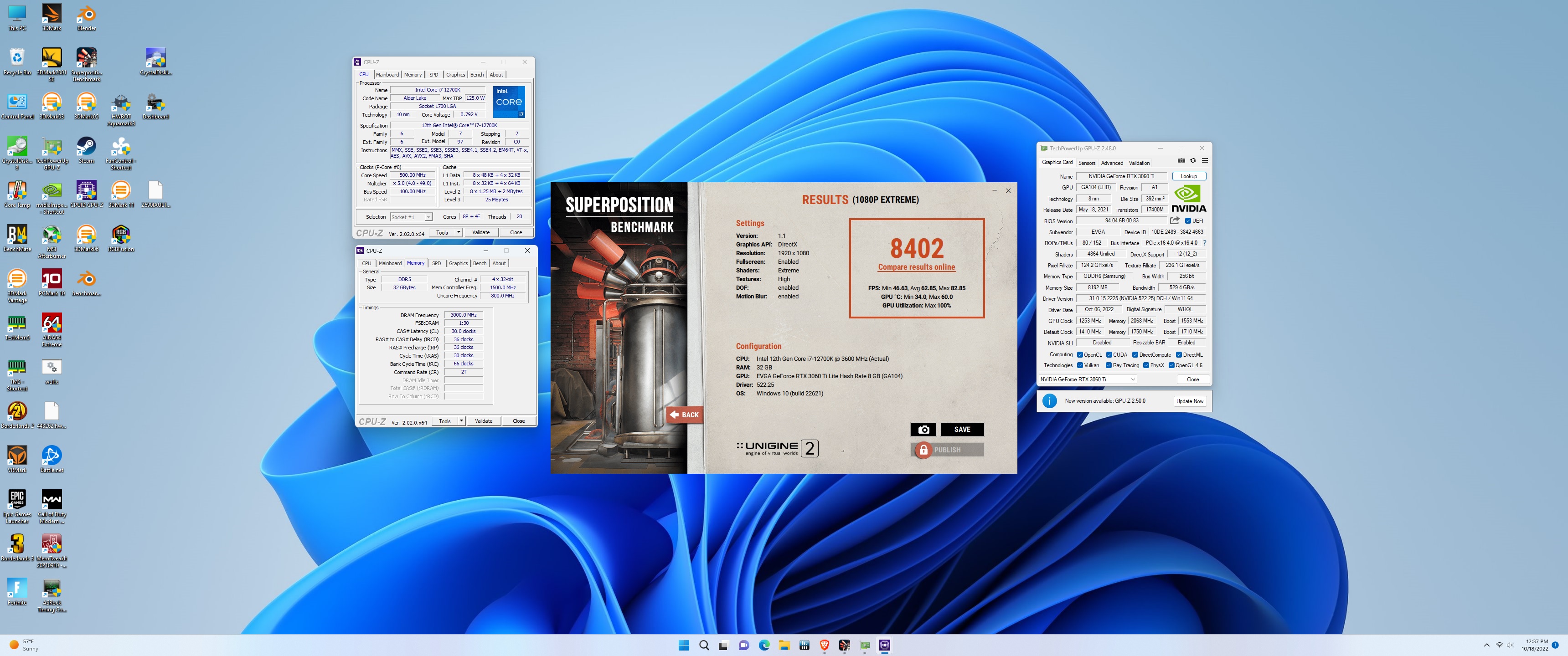Launch the MSI Afterburner desktop icon
Screen dimensions: 1568x656
52,241
